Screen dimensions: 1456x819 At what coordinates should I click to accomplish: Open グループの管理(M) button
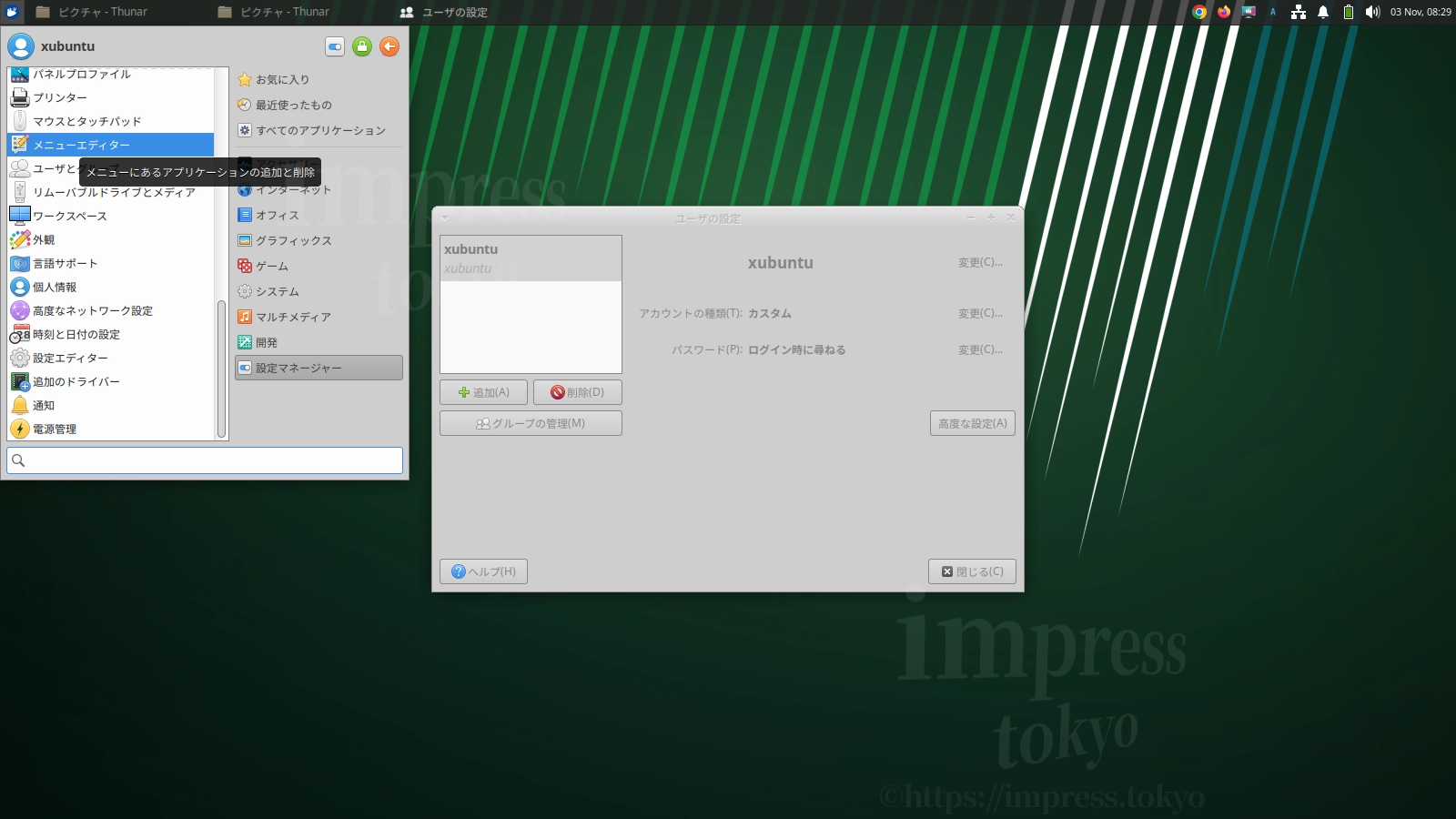pyautogui.click(x=531, y=423)
